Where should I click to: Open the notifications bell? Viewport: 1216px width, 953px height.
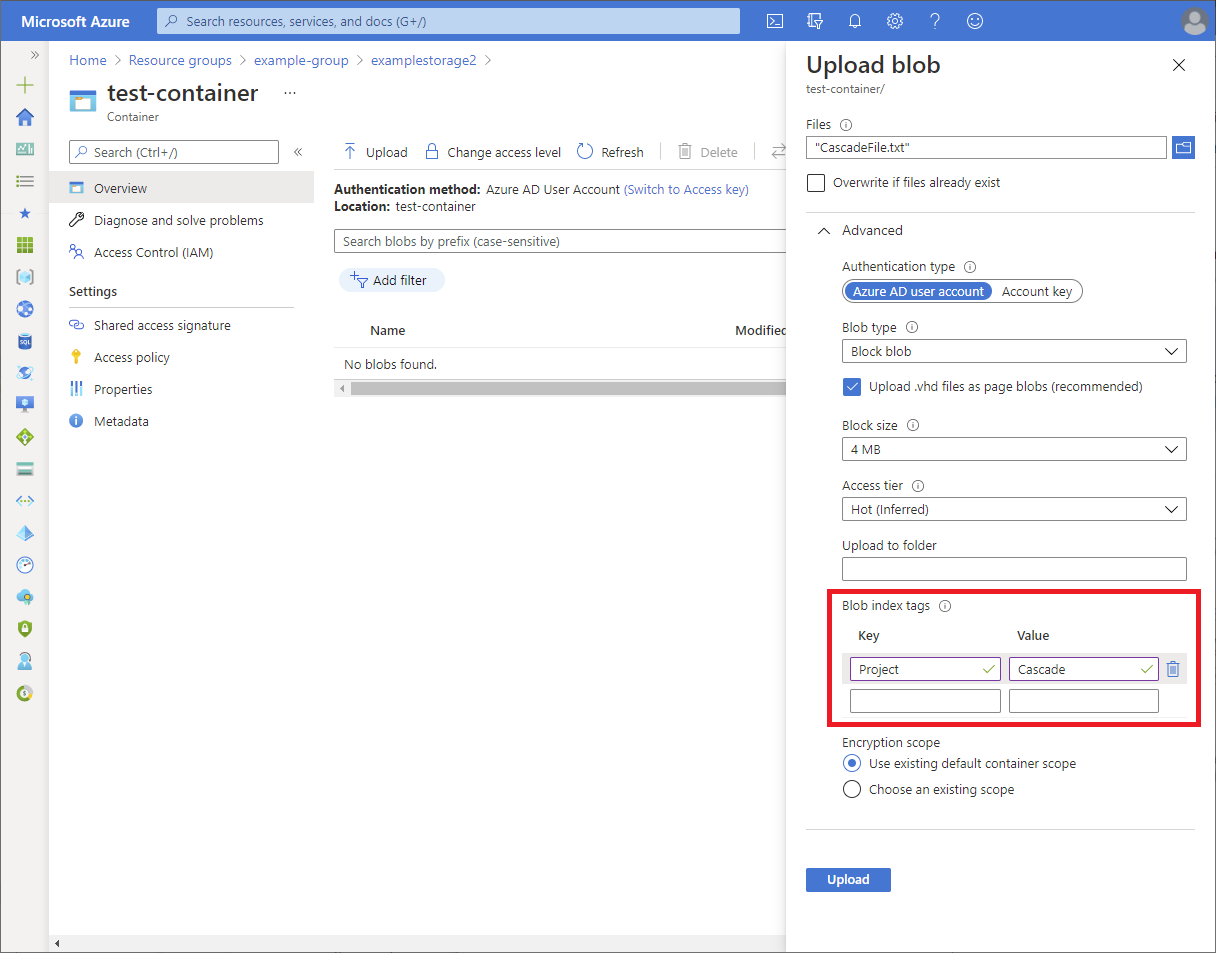[x=855, y=21]
